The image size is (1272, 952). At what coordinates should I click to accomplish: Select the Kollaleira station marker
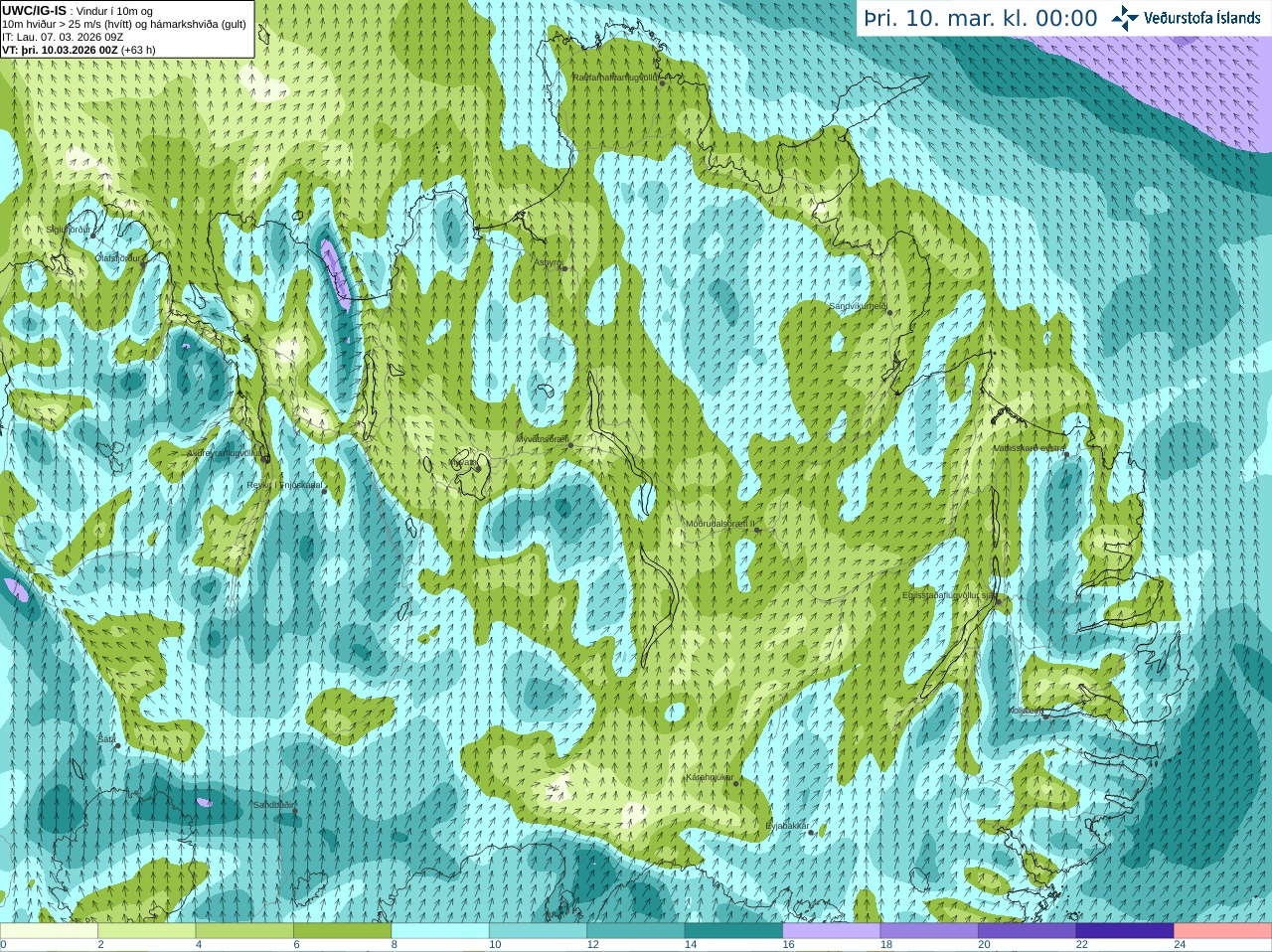tap(1046, 714)
